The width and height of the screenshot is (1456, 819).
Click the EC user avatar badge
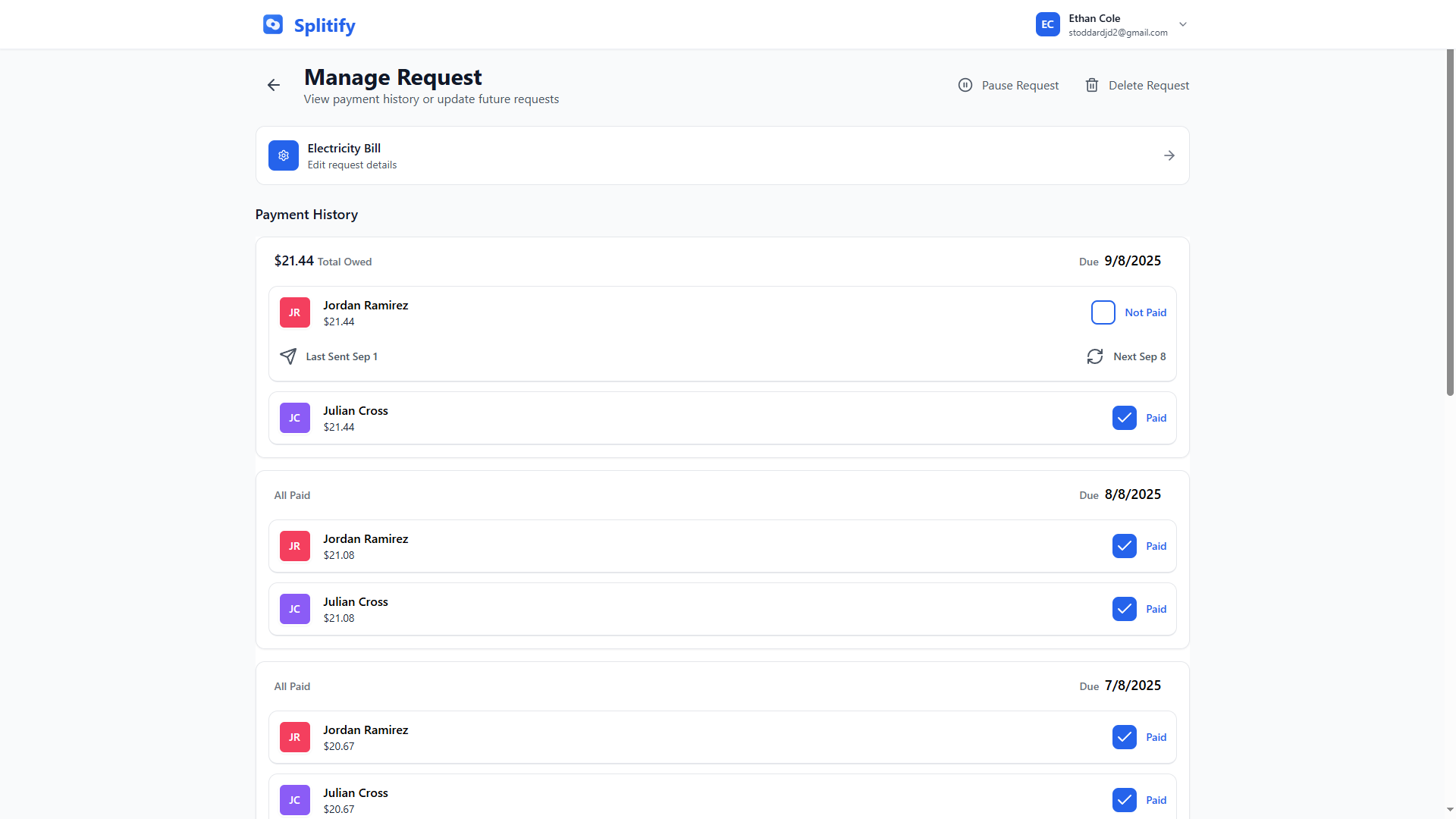tap(1047, 24)
